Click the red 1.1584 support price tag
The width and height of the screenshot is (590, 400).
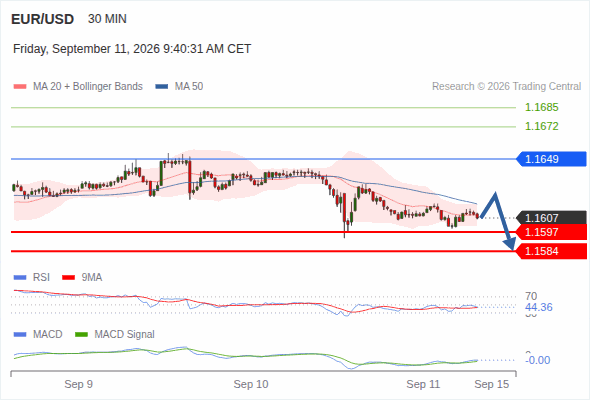click(x=551, y=251)
